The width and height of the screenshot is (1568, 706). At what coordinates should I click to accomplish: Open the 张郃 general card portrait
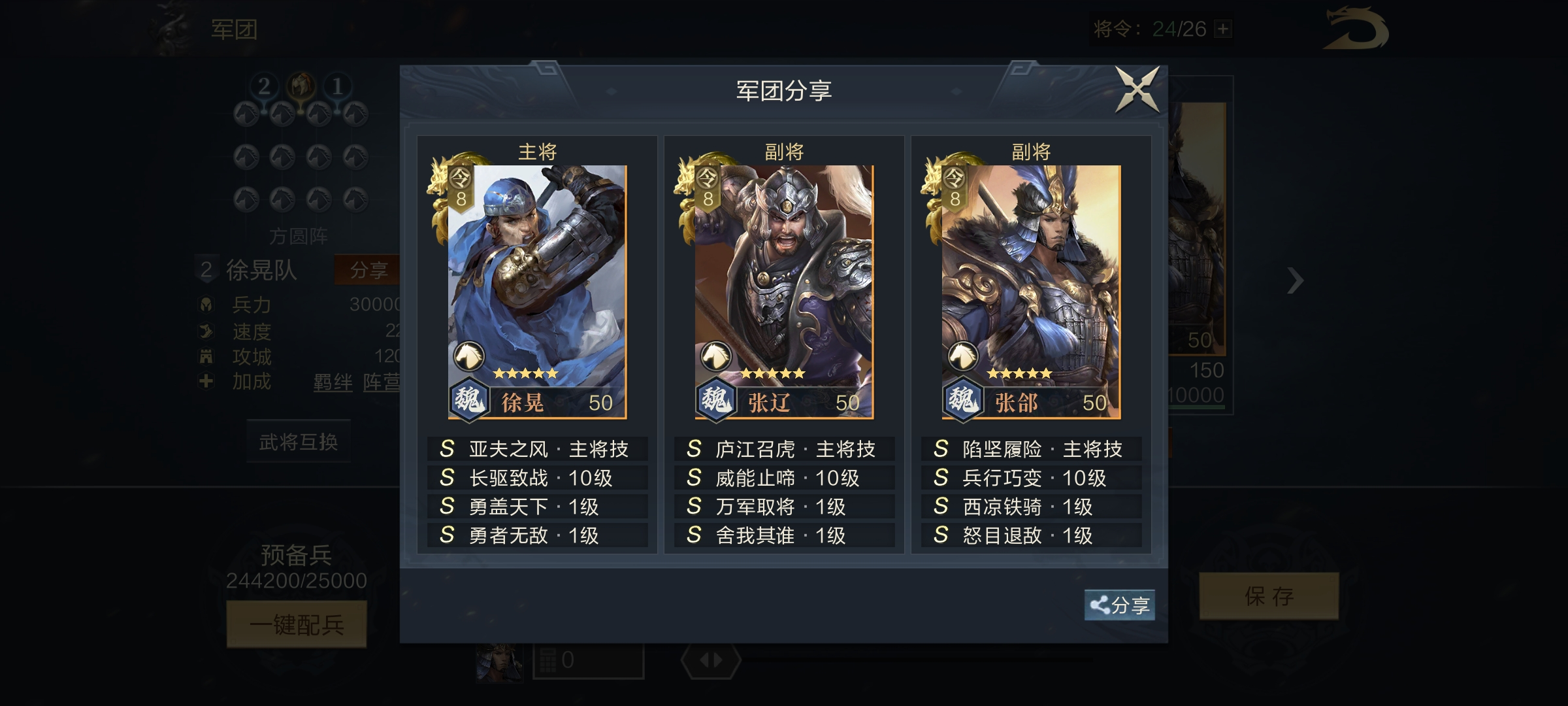(x=1031, y=292)
